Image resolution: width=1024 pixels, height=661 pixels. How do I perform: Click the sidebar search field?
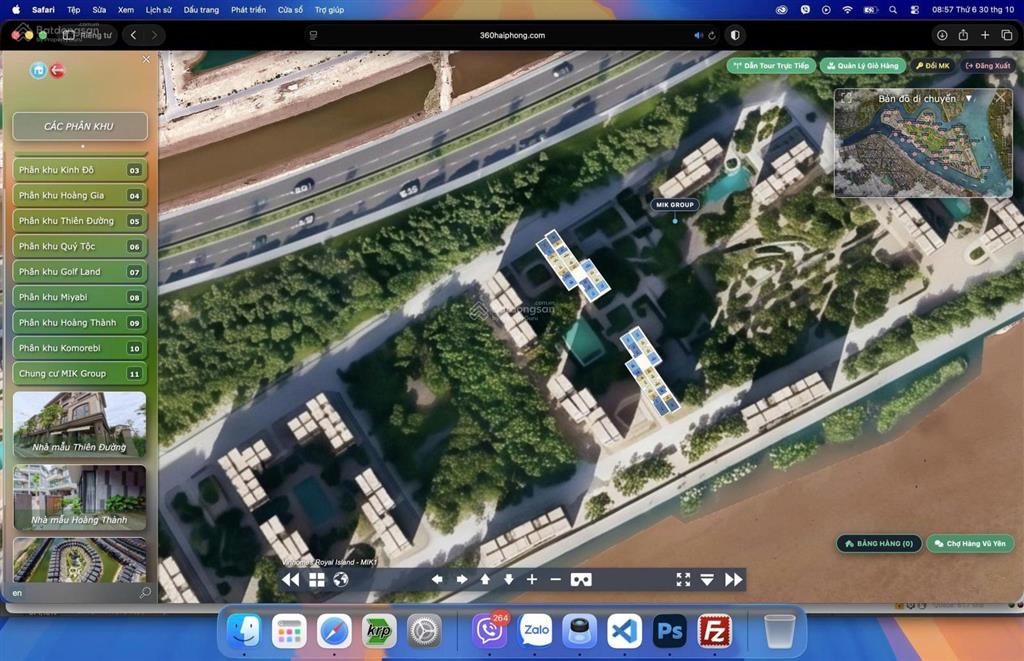pyautogui.click(x=73, y=592)
